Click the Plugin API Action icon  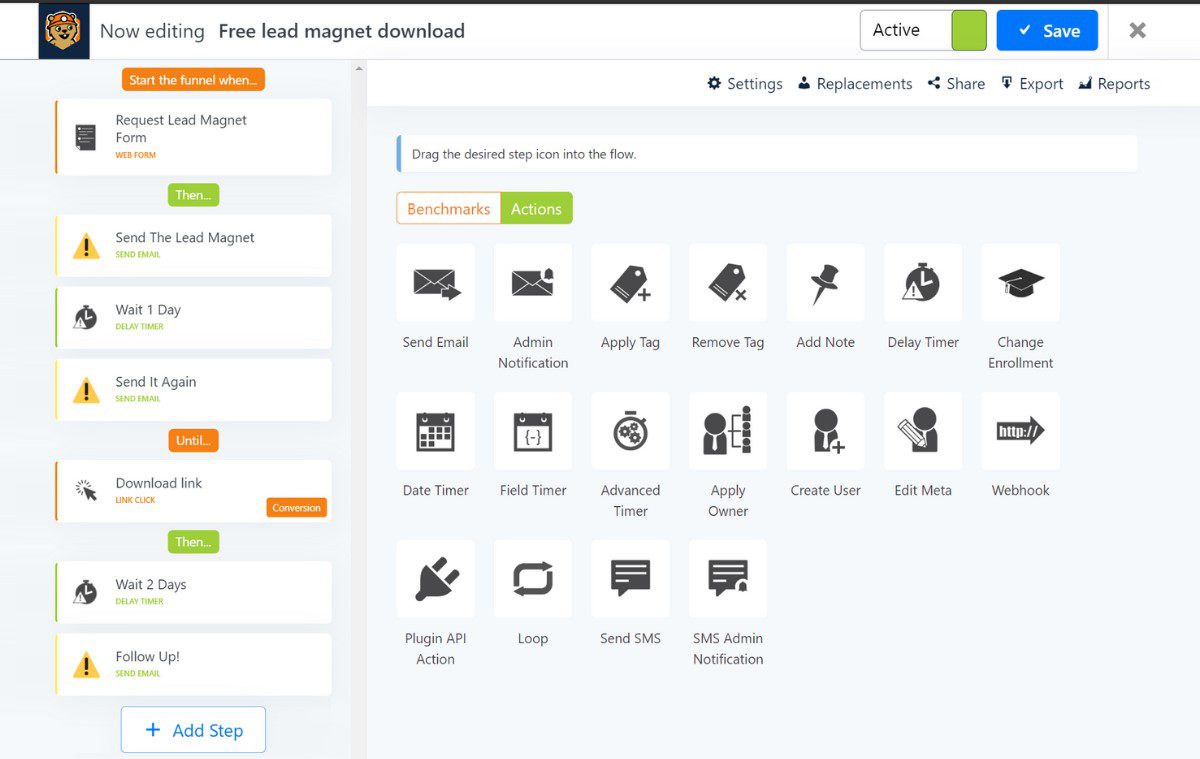tap(435, 578)
